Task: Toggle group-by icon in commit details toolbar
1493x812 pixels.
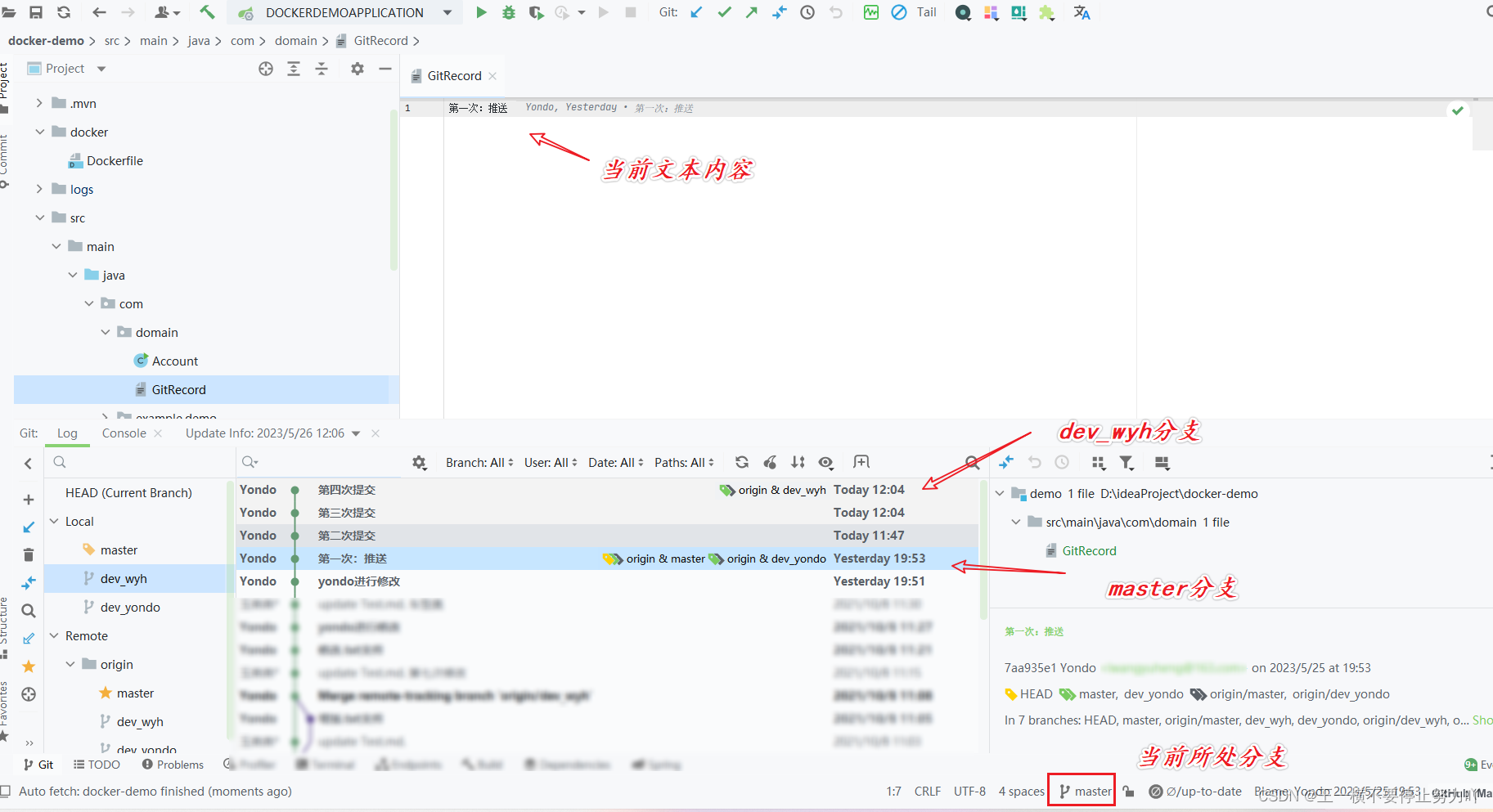Action: (1099, 463)
